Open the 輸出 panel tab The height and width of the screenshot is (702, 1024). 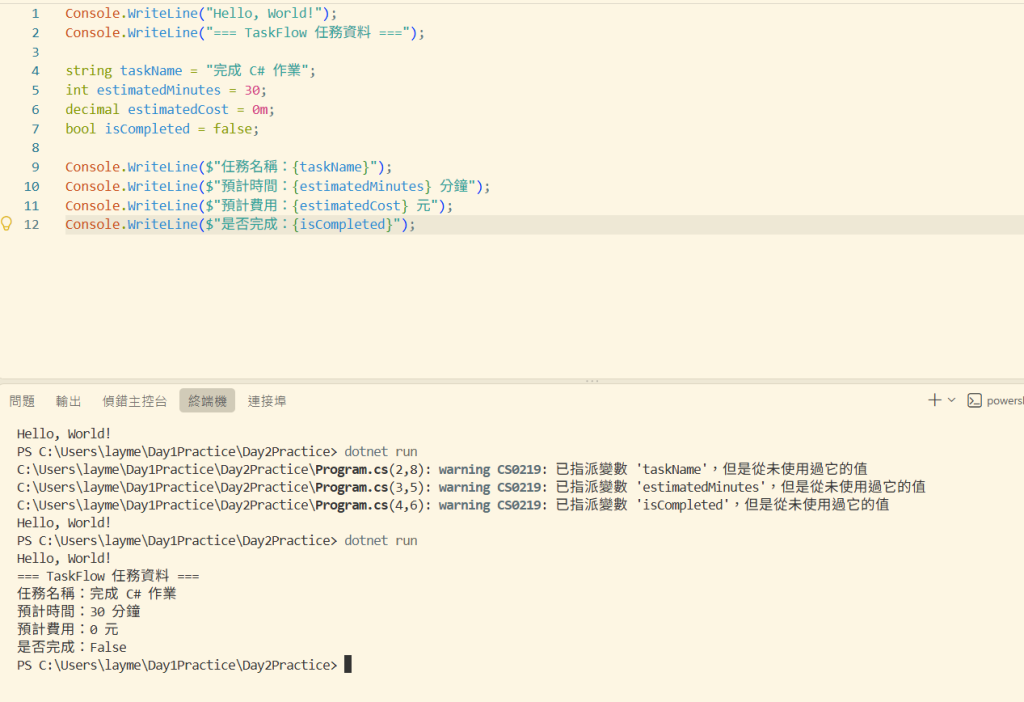pyautogui.click(x=69, y=401)
